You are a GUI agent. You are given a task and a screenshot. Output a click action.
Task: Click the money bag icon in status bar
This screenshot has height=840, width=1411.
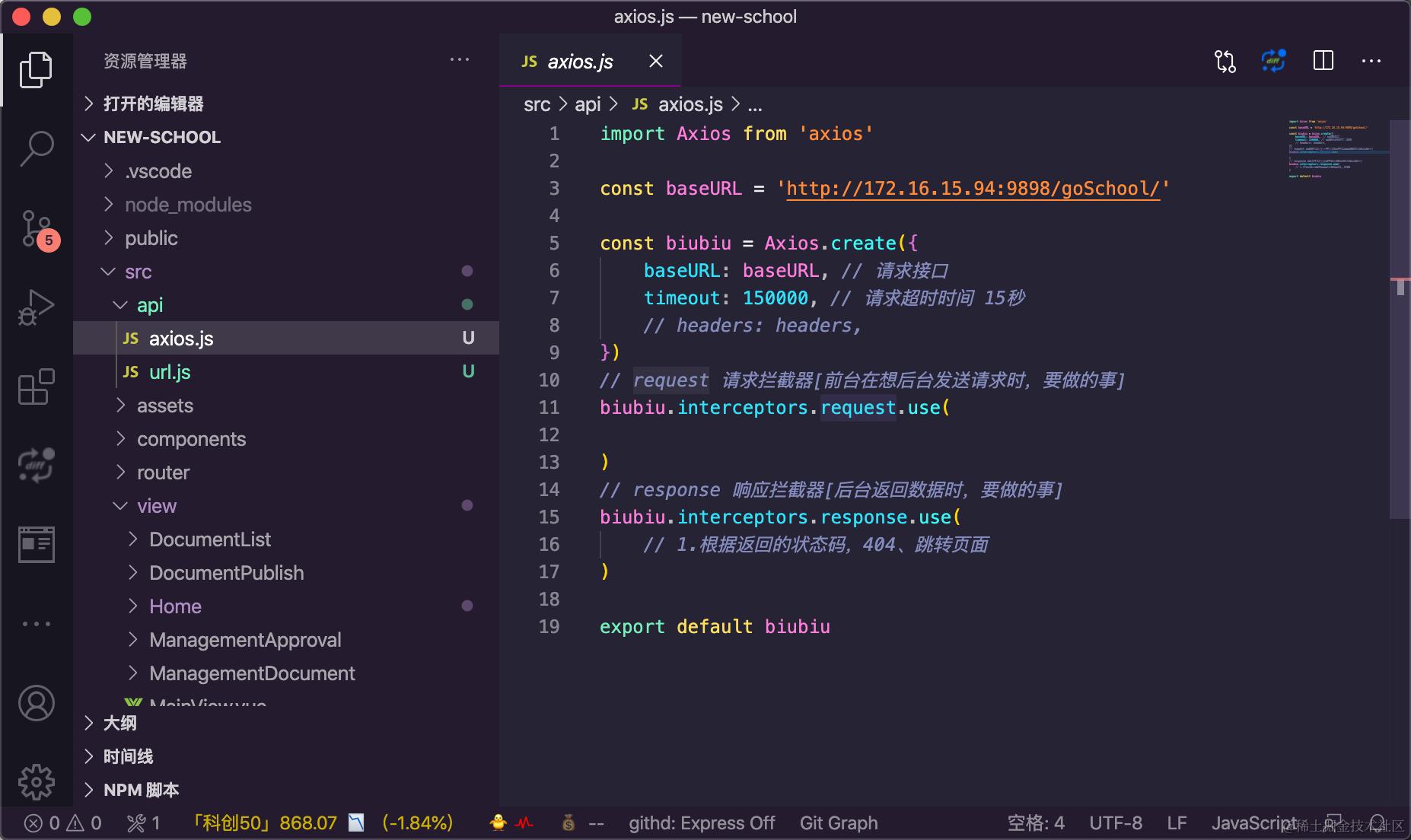click(x=568, y=822)
